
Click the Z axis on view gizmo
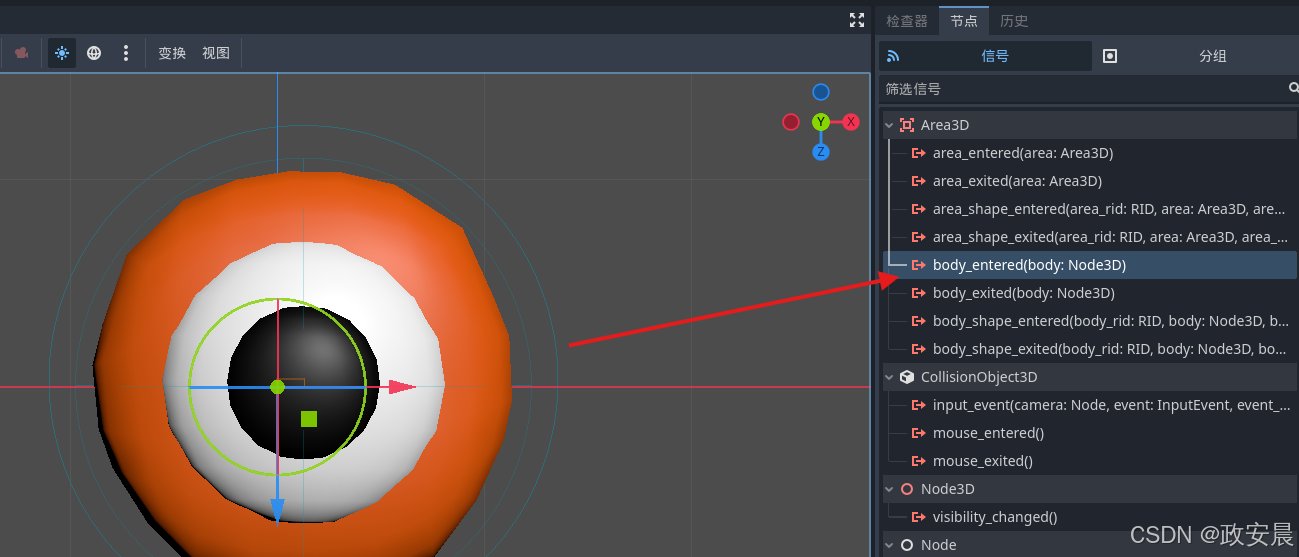821,152
